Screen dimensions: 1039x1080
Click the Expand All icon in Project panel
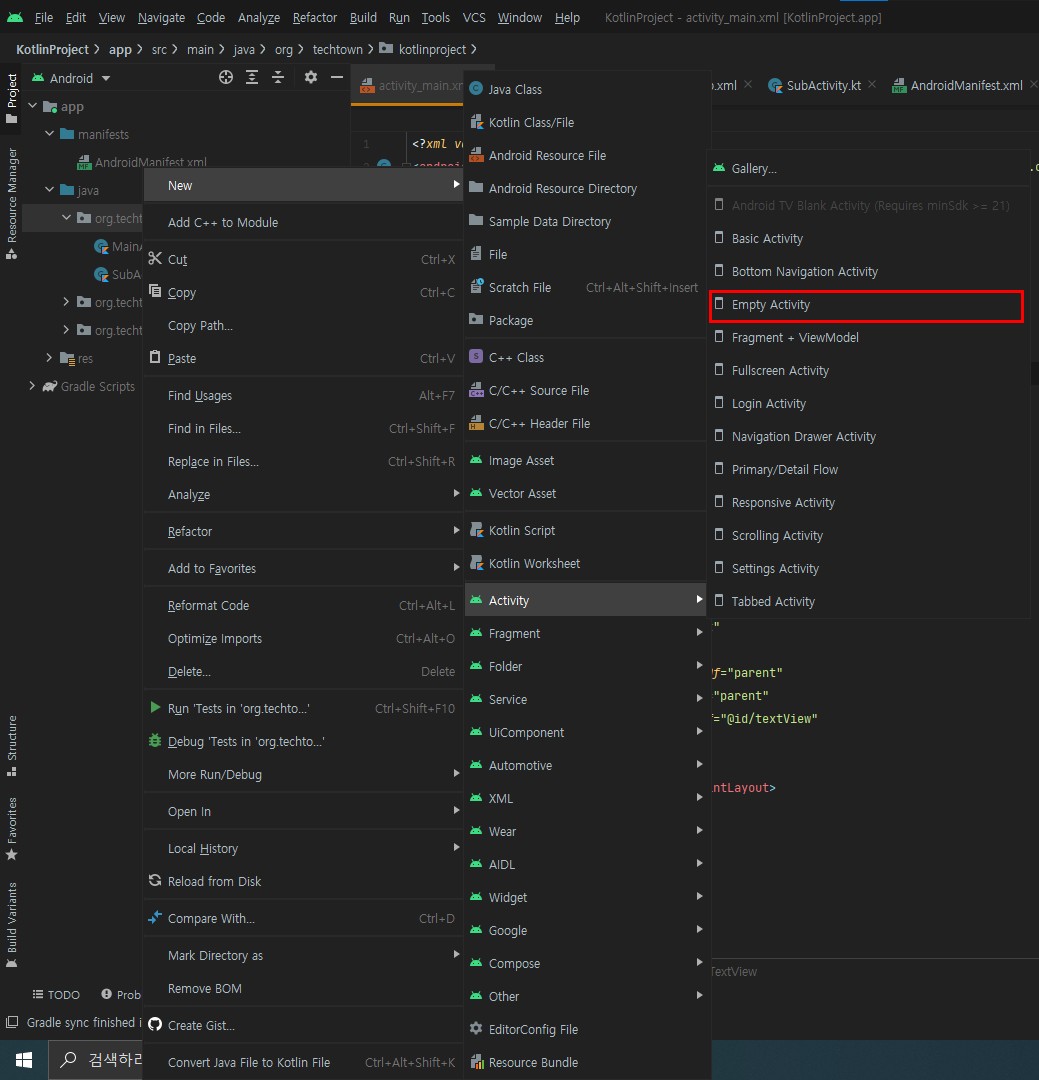tap(252, 77)
